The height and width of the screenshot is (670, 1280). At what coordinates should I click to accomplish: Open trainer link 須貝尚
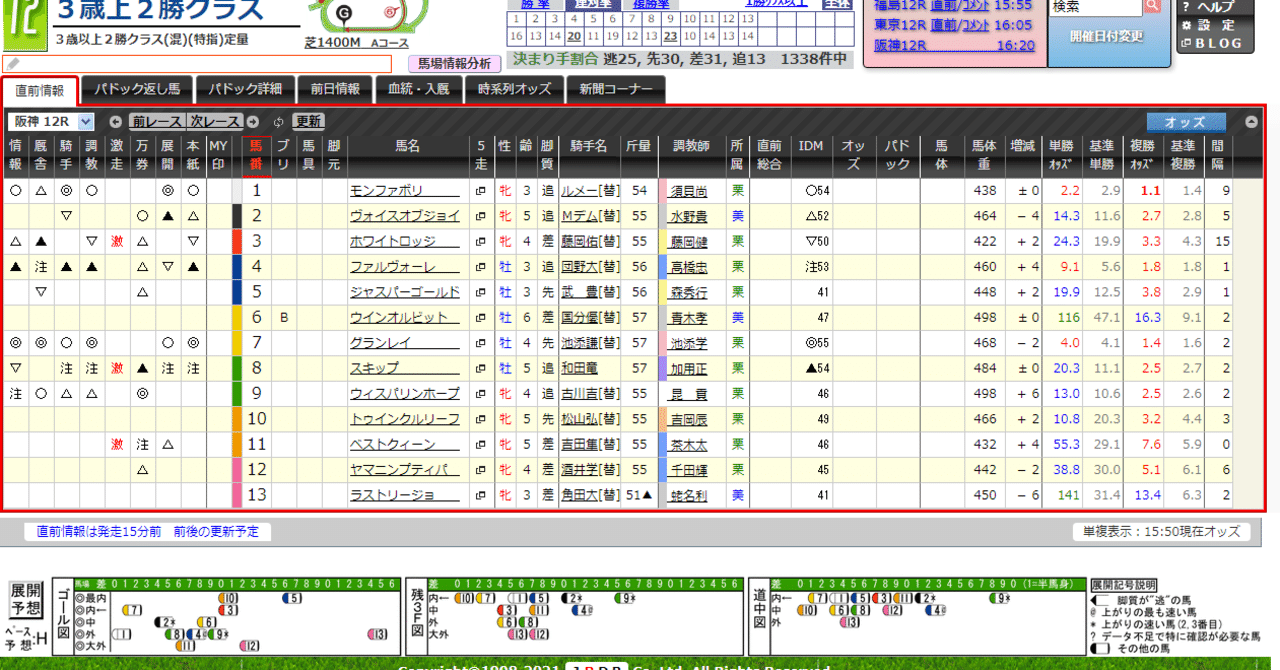coord(689,190)
